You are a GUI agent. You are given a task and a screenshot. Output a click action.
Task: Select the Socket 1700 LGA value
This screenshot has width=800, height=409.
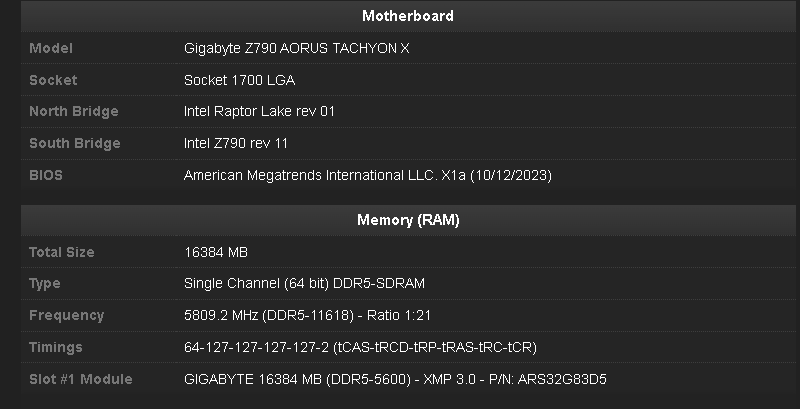pyautogui.click(x=239, y=80)
